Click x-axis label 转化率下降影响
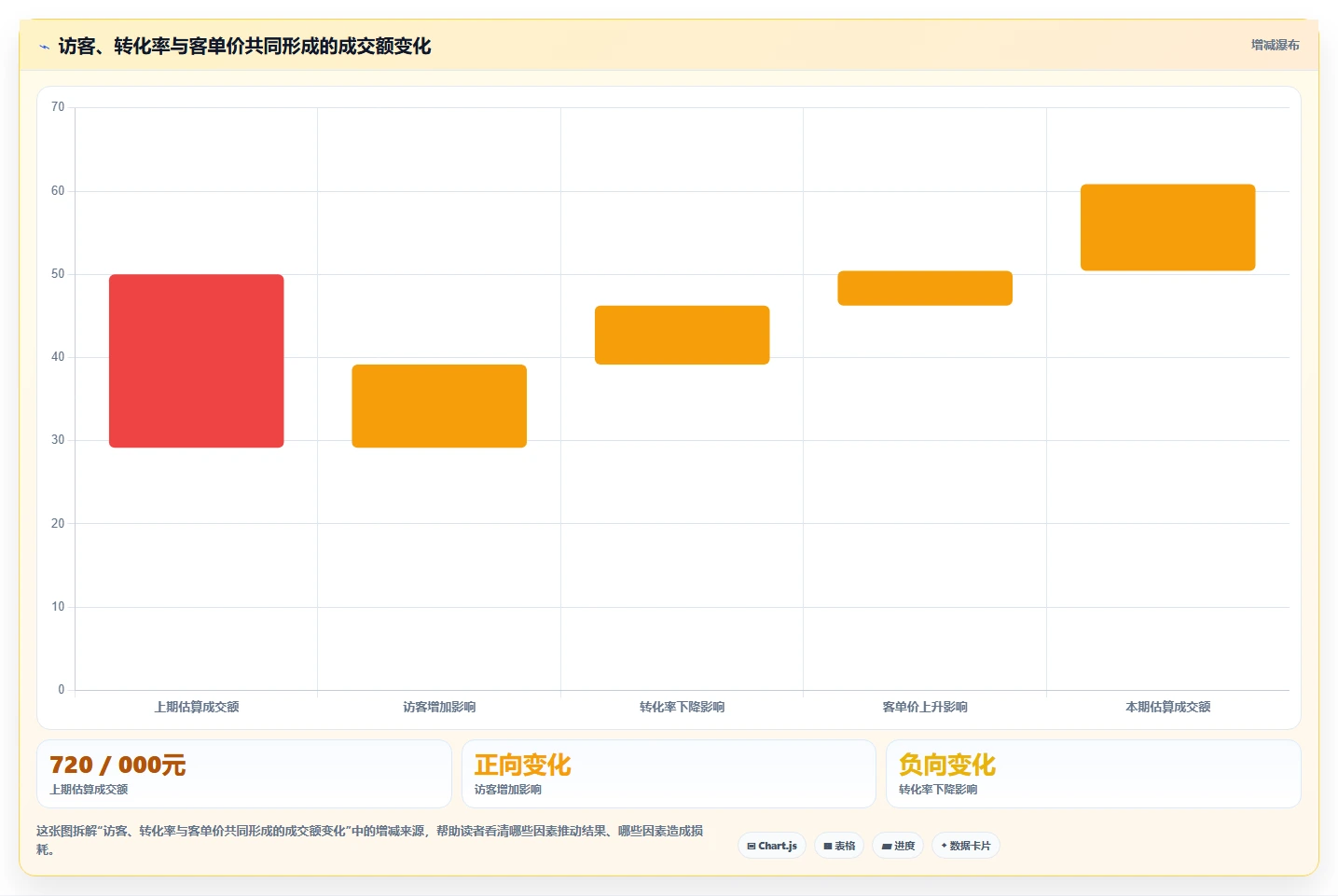The height and width of the screenshot is (896, 1338). pyautogui.click(x=683, y=707)
